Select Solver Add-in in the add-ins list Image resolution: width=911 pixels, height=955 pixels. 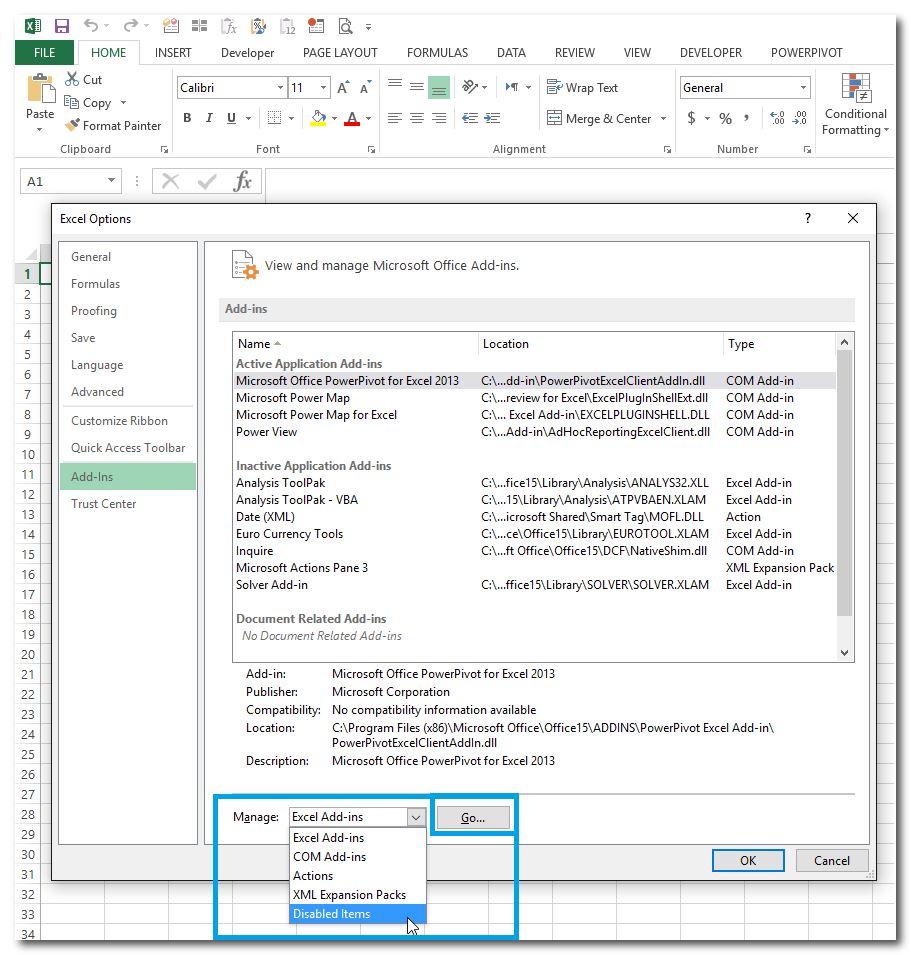pyautogui.click(x=272, y=585)
